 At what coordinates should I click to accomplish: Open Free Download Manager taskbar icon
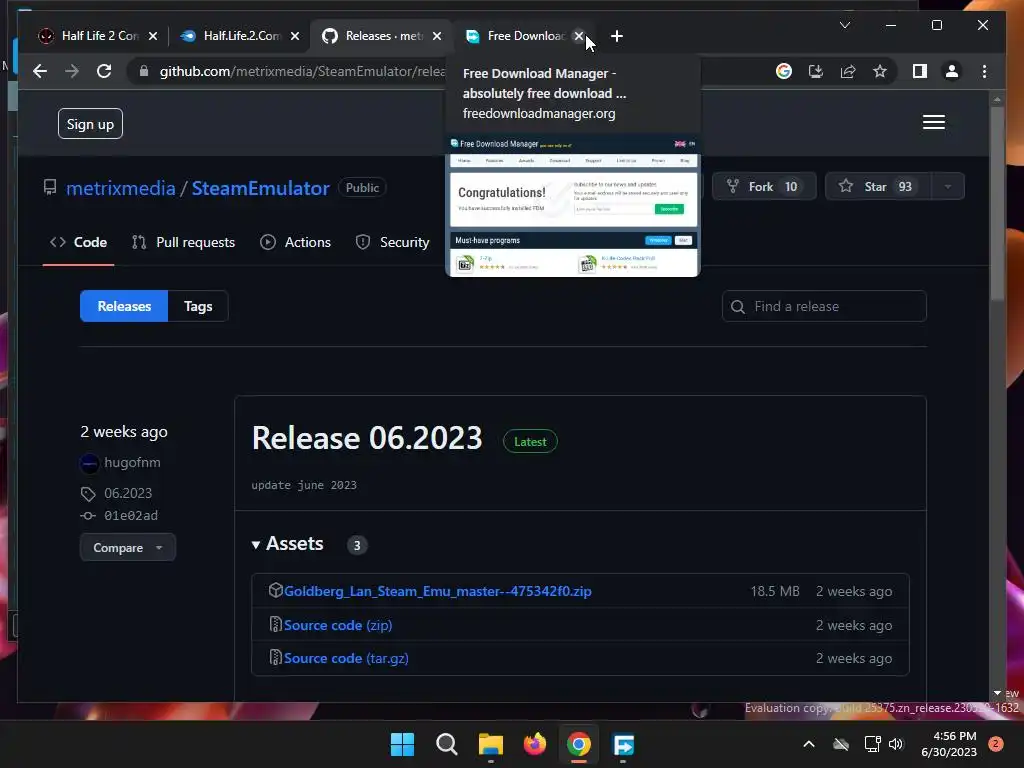(x=623, y=744)
